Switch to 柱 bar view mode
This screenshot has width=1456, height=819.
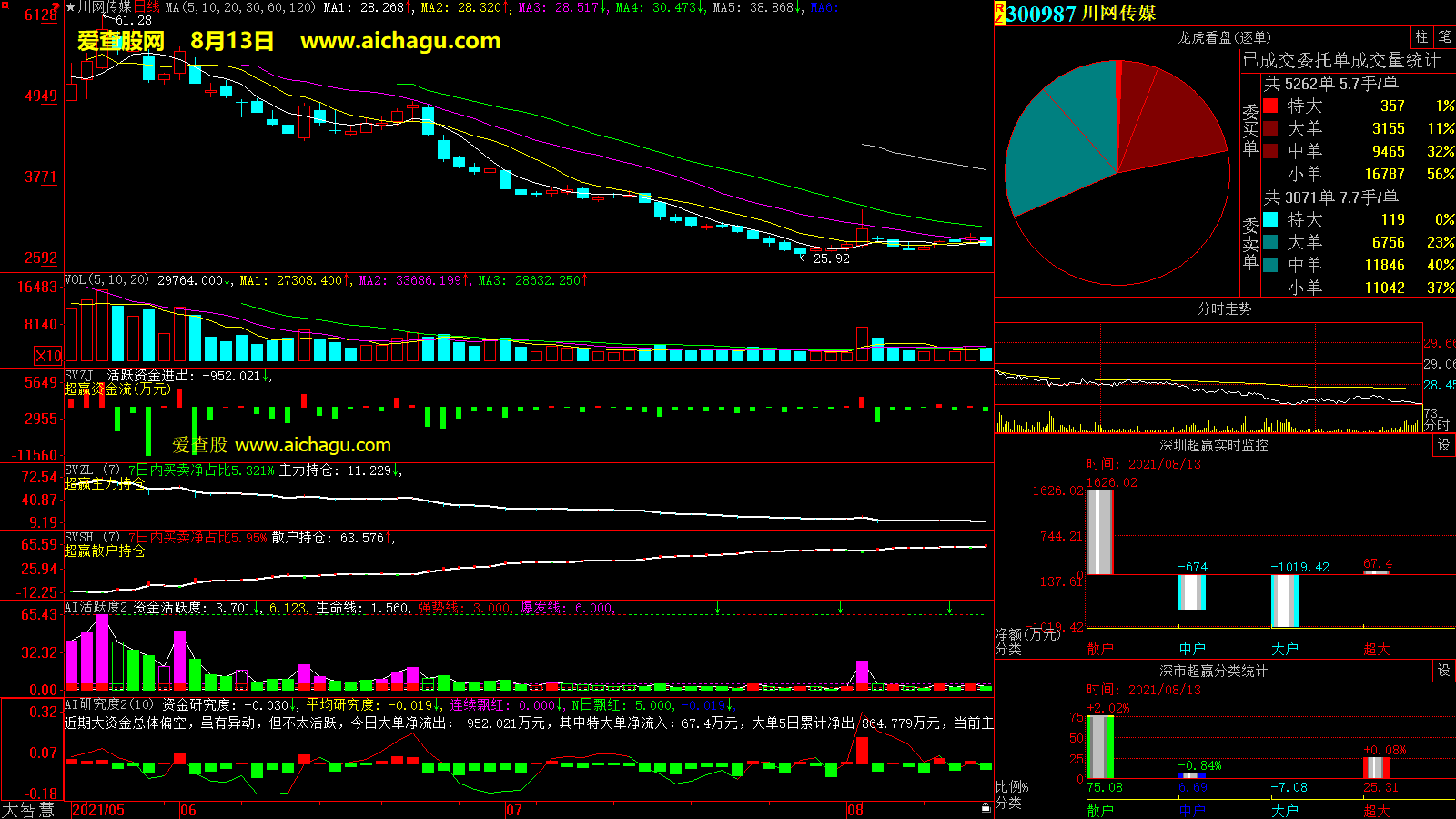1421,37
